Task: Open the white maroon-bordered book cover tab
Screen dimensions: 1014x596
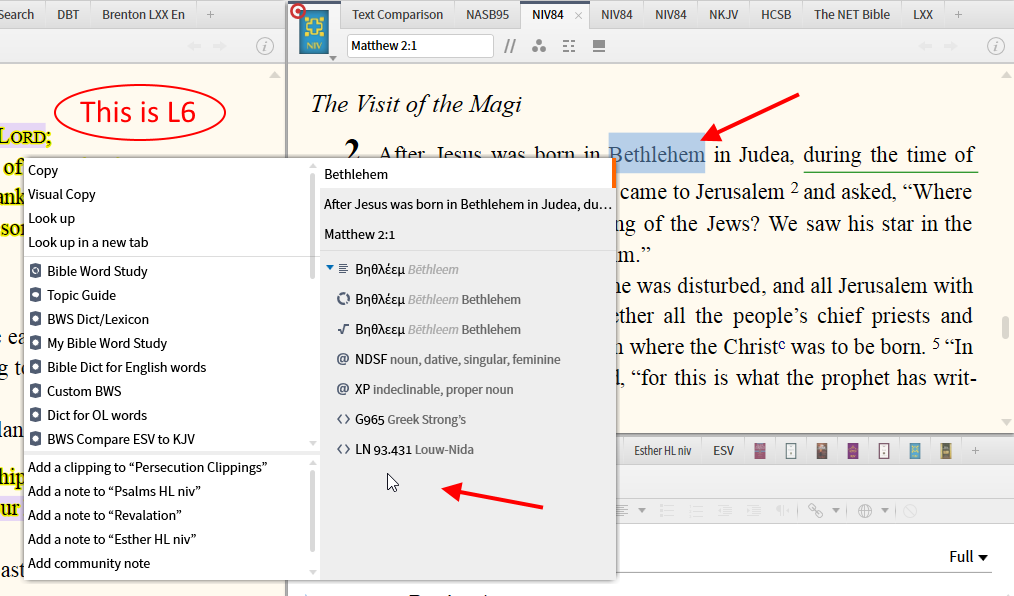Action: 884,451
